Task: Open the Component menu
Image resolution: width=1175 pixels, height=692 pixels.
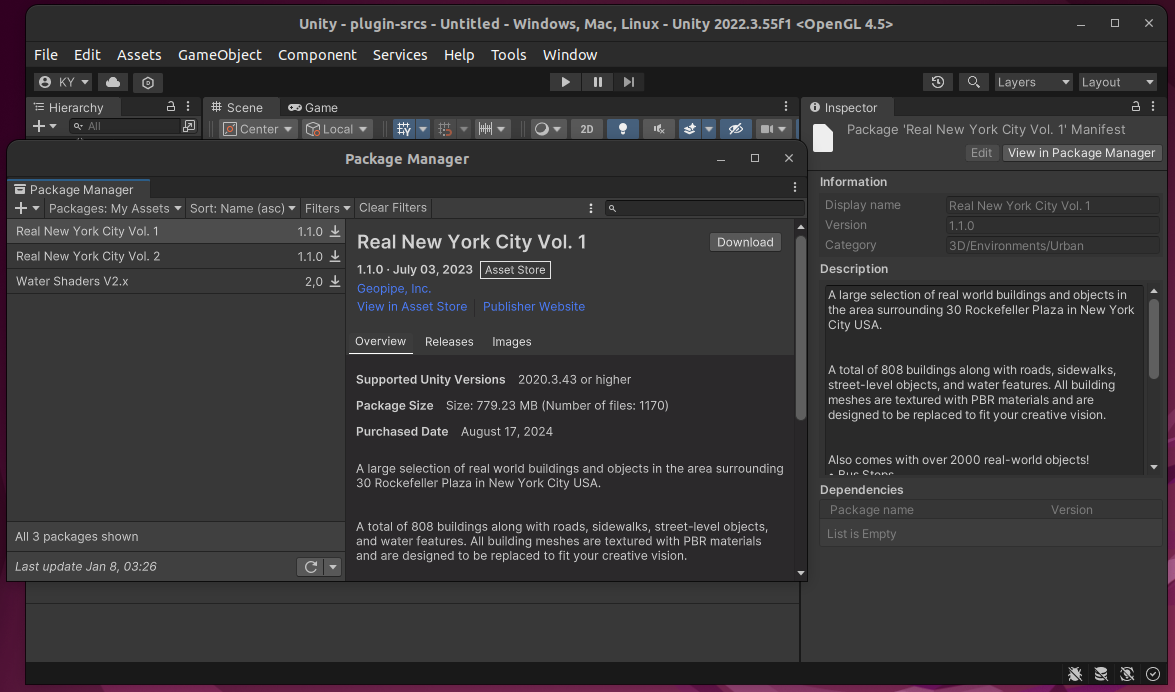Action: (317, 55)
